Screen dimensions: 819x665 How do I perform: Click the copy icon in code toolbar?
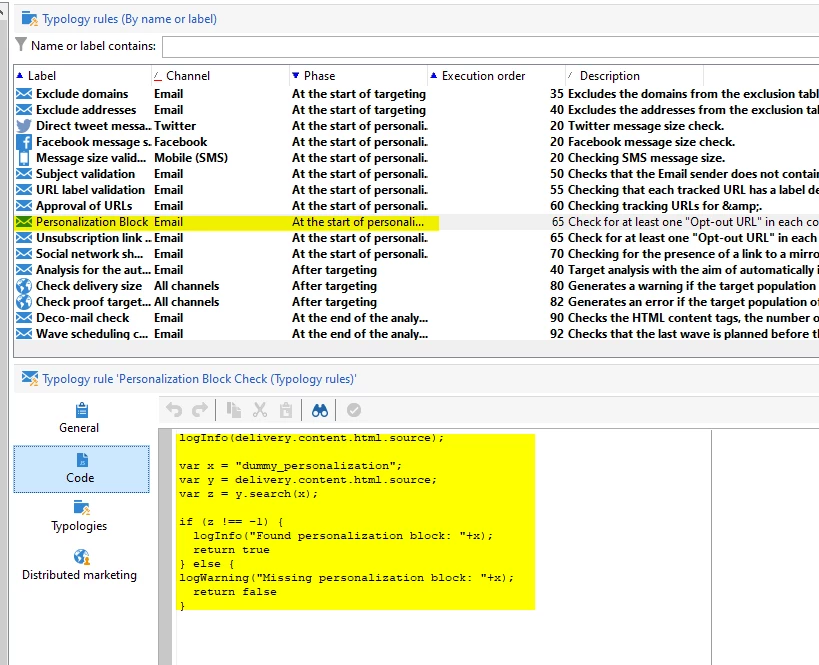[x=233, y=410]
